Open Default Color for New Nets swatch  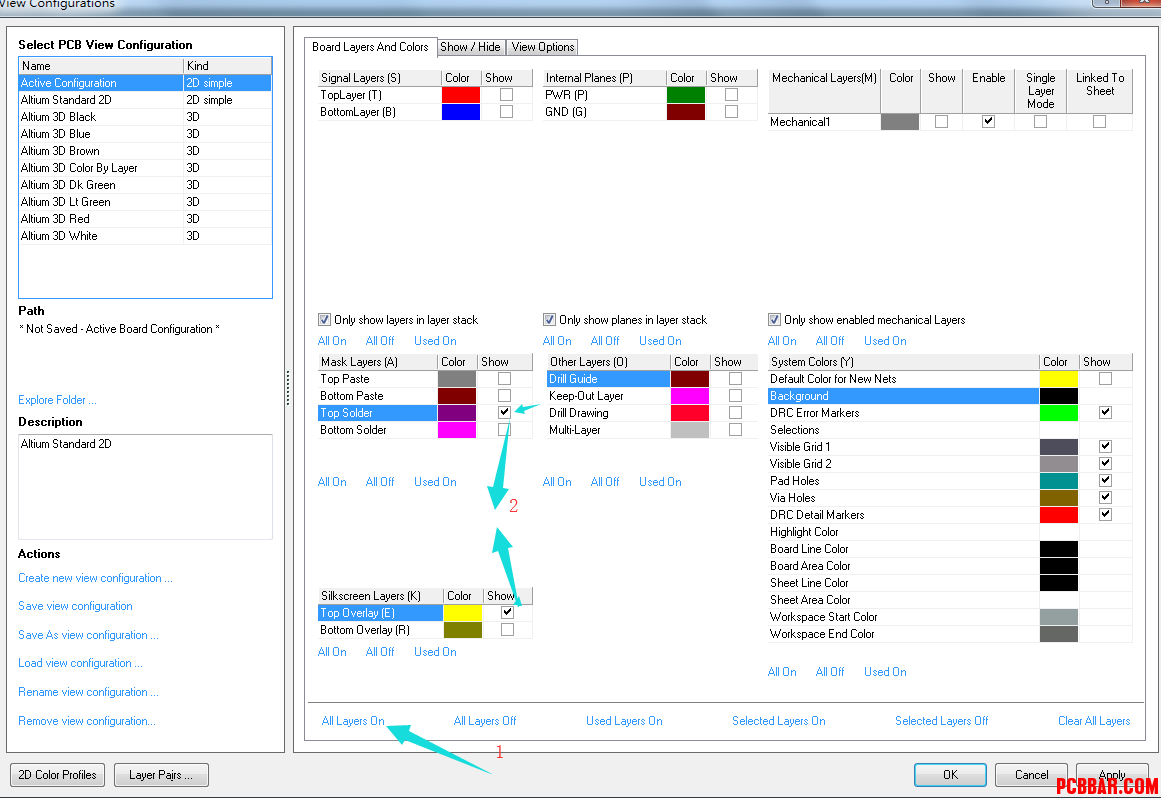point(1059,379)
